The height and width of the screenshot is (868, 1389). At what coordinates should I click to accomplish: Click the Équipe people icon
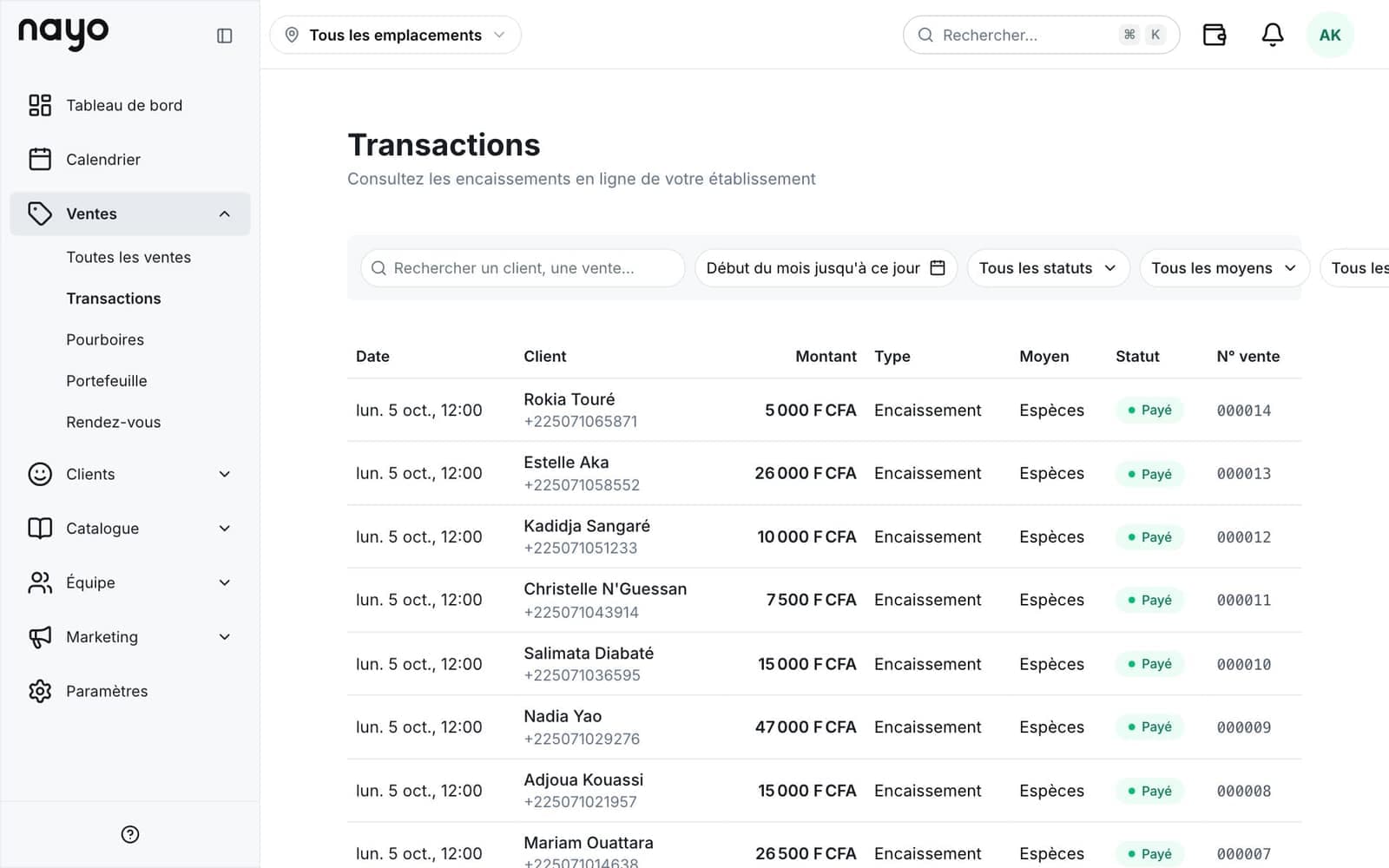click(40, 582)
